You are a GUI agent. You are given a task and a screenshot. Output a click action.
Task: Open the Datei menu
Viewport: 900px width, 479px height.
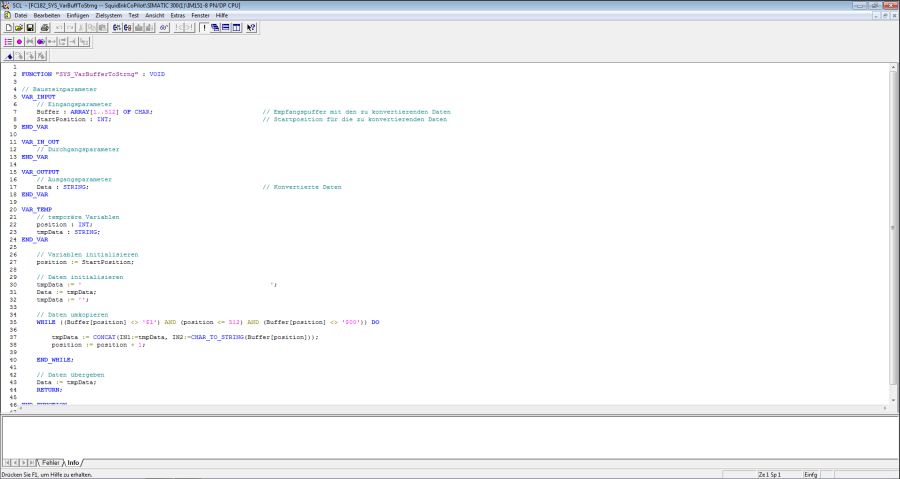click(20, 16)
